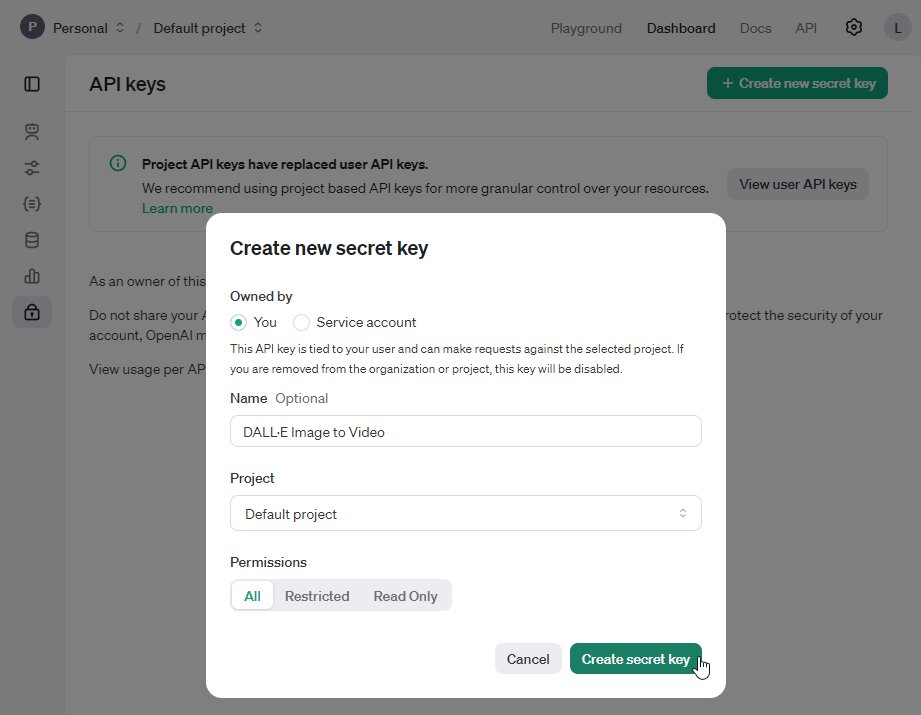Click the Create secret key button
The height and width of the screenshot is (715, 921).
636,658
